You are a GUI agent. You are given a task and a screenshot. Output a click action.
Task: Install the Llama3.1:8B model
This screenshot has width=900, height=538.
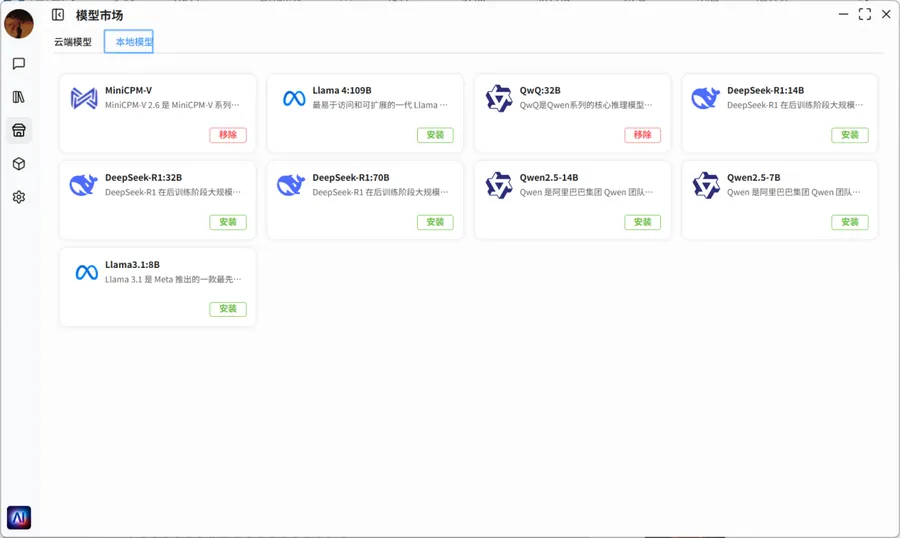[228, 309]
